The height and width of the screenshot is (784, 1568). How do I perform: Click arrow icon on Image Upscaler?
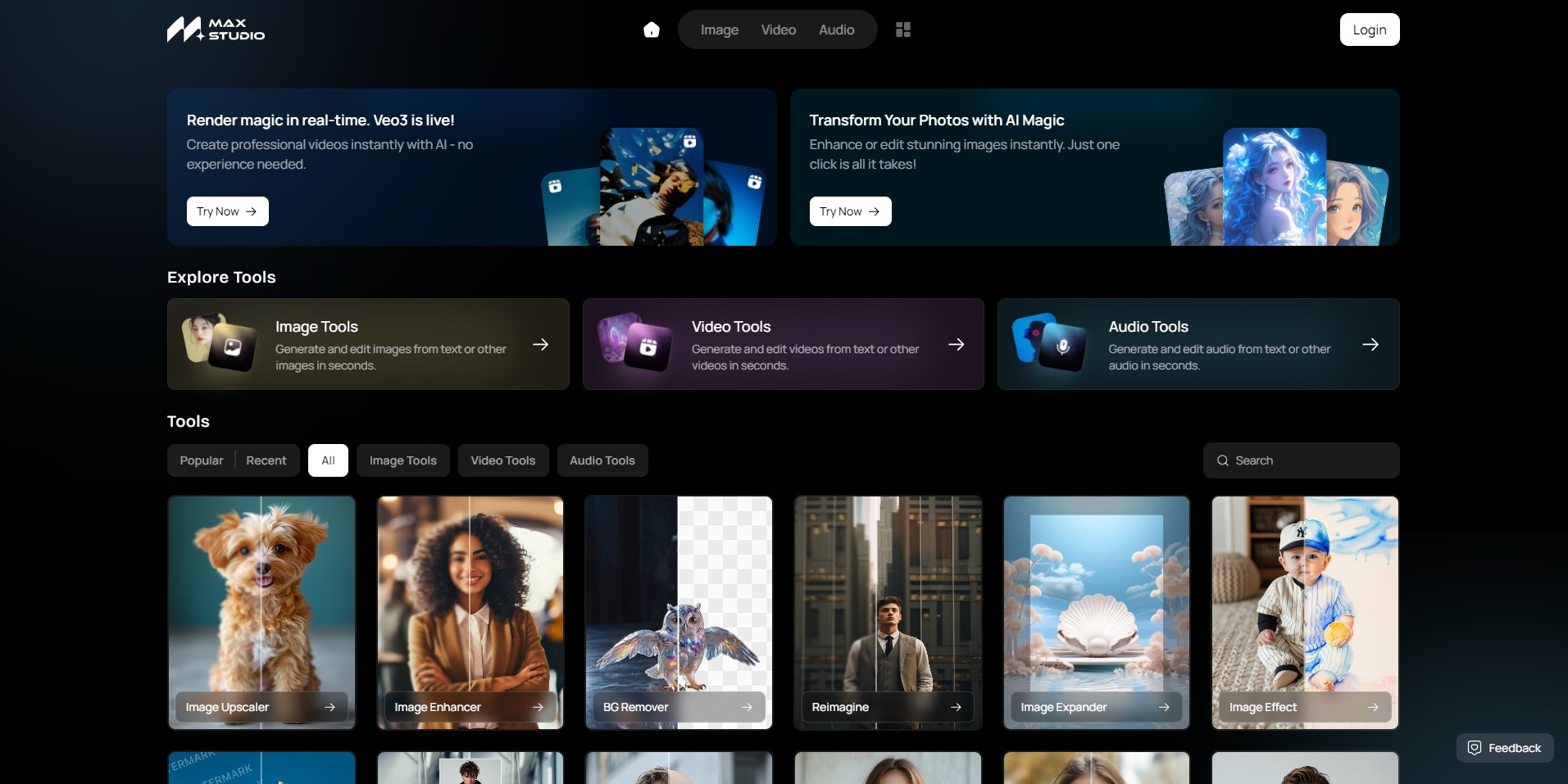click(x=330, y=707)
